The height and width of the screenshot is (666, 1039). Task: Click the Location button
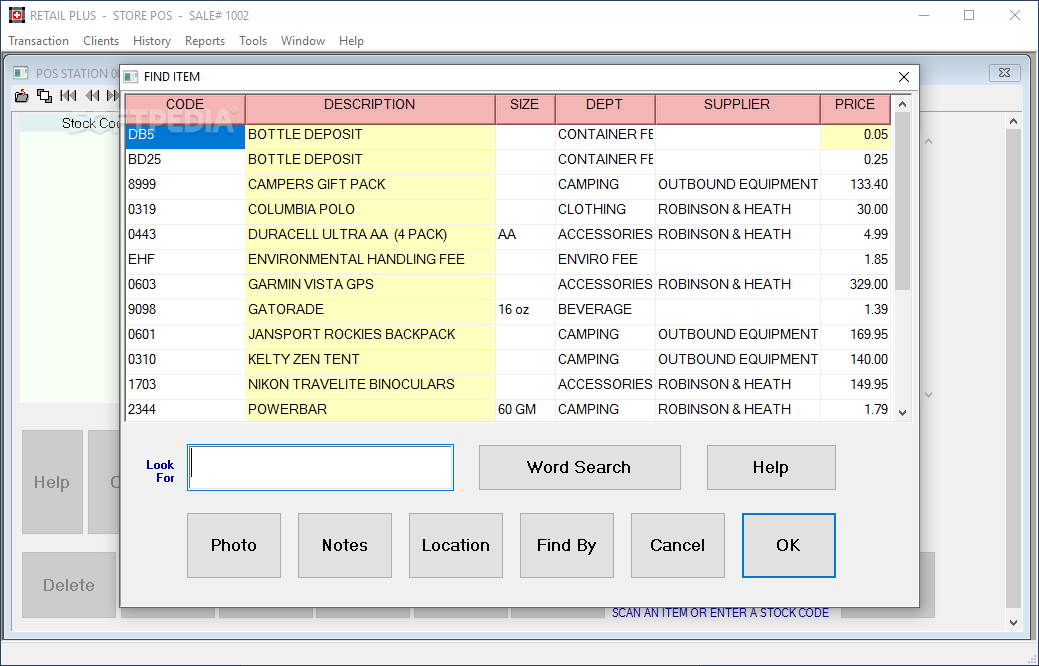(456, 545)
